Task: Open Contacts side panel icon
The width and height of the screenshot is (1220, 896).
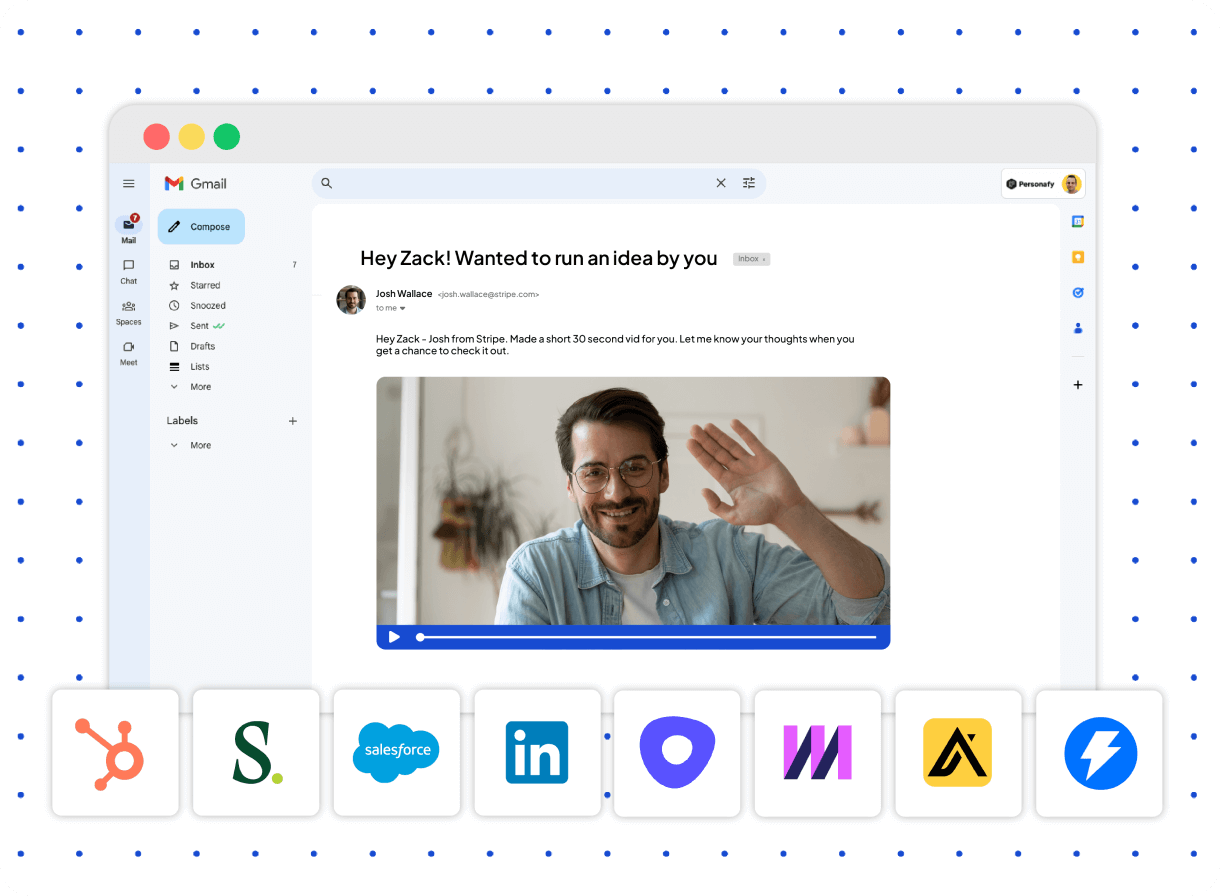Action: click(x=1078, y=328)
